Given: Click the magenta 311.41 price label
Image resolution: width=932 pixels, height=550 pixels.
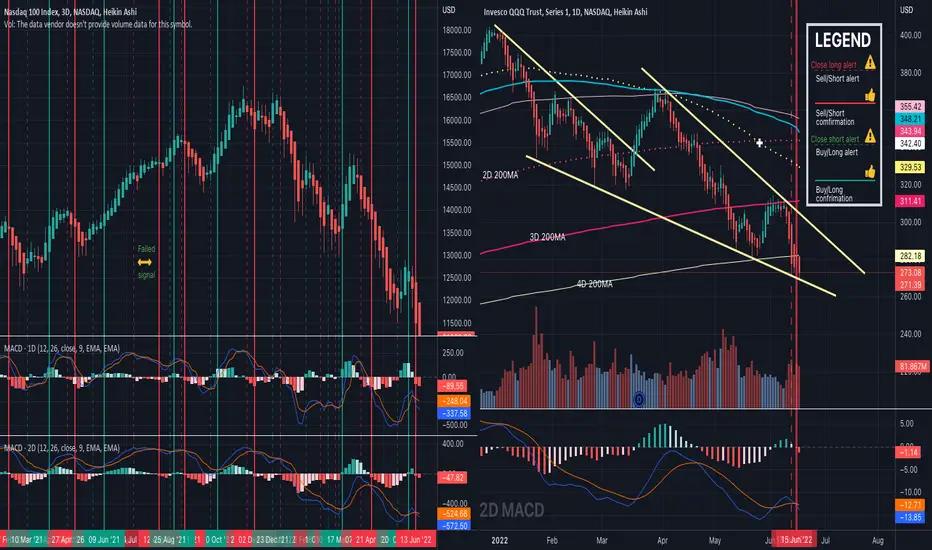Looking at the screenshot, I should point(910,201).
